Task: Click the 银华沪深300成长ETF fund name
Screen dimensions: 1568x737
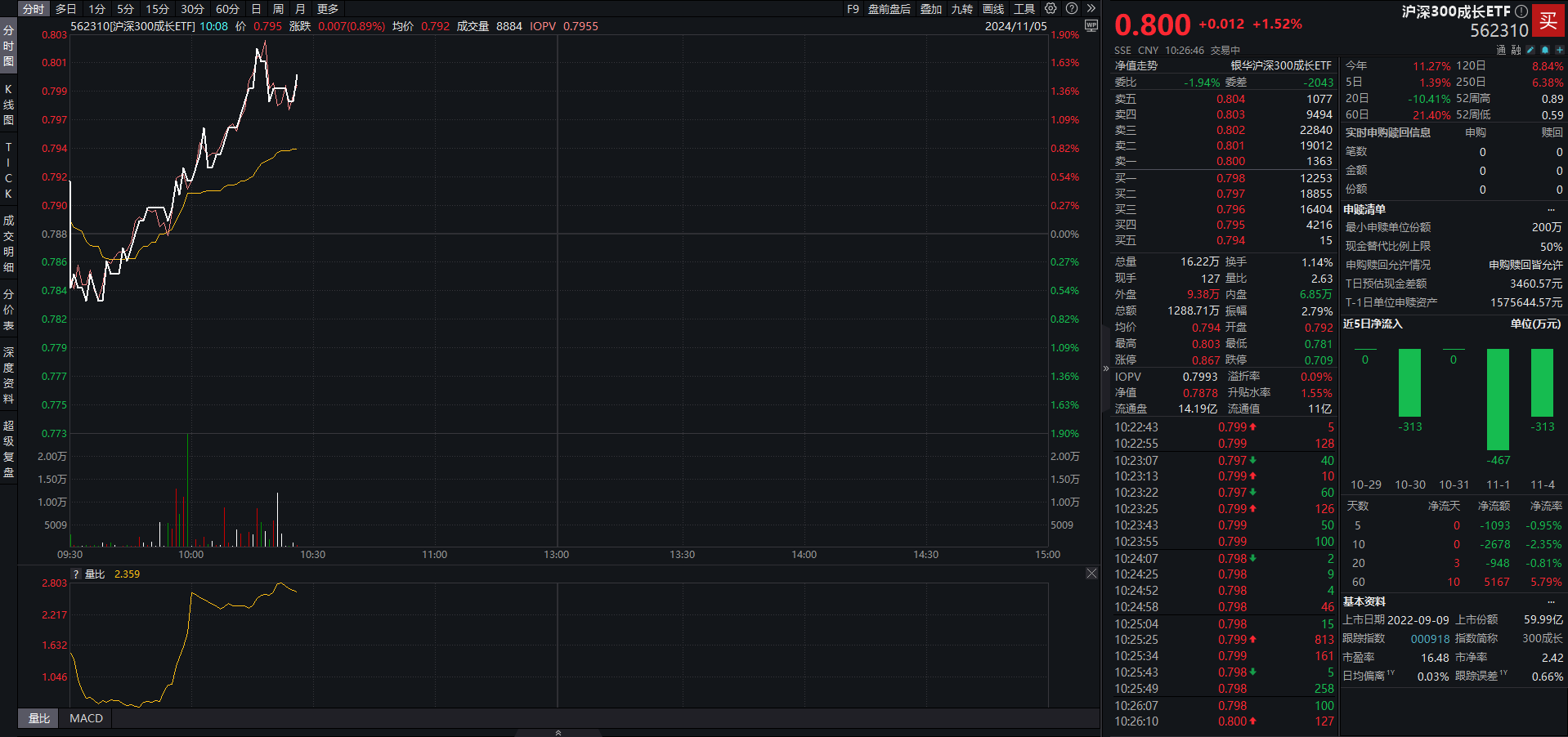Action: click(x=1281, y=65)
